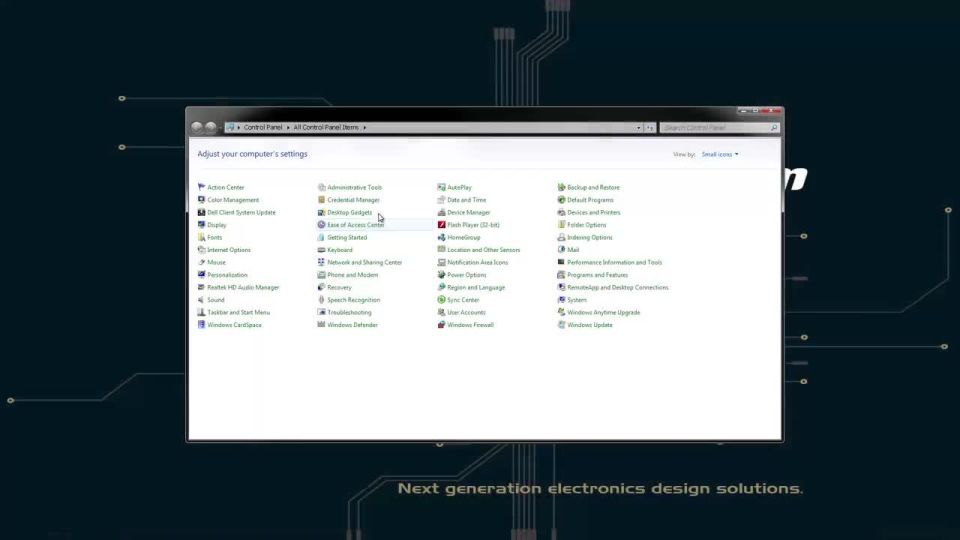The width and height of the screenshot is (960, 540).
Task: Open the Mail link
Action: (573, 250)
